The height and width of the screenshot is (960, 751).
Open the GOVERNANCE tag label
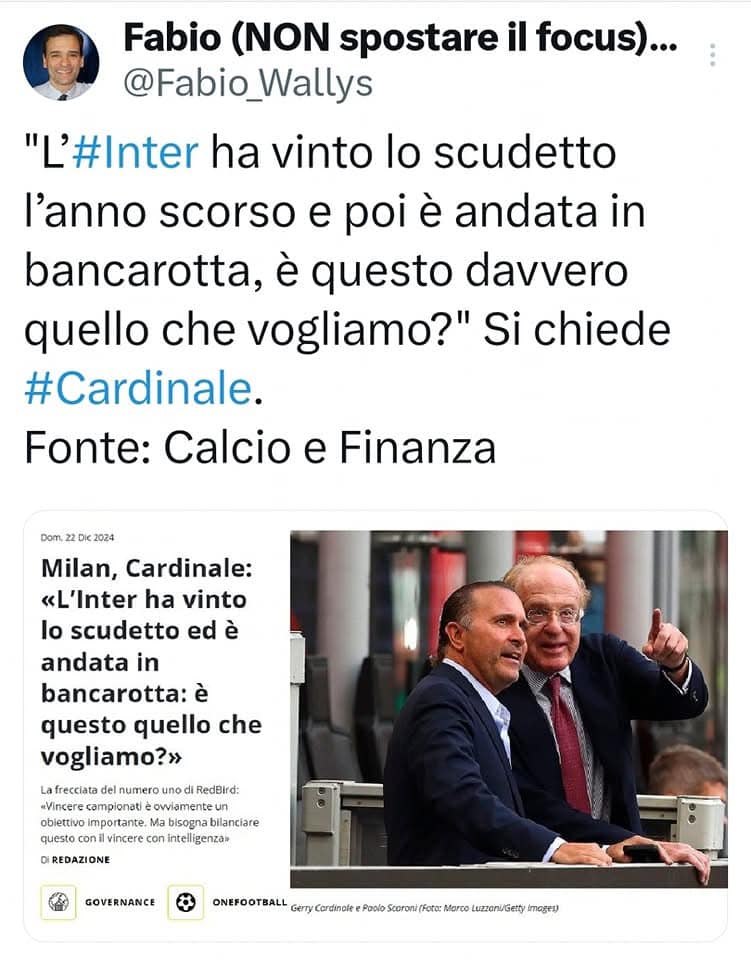coord(120,902)
